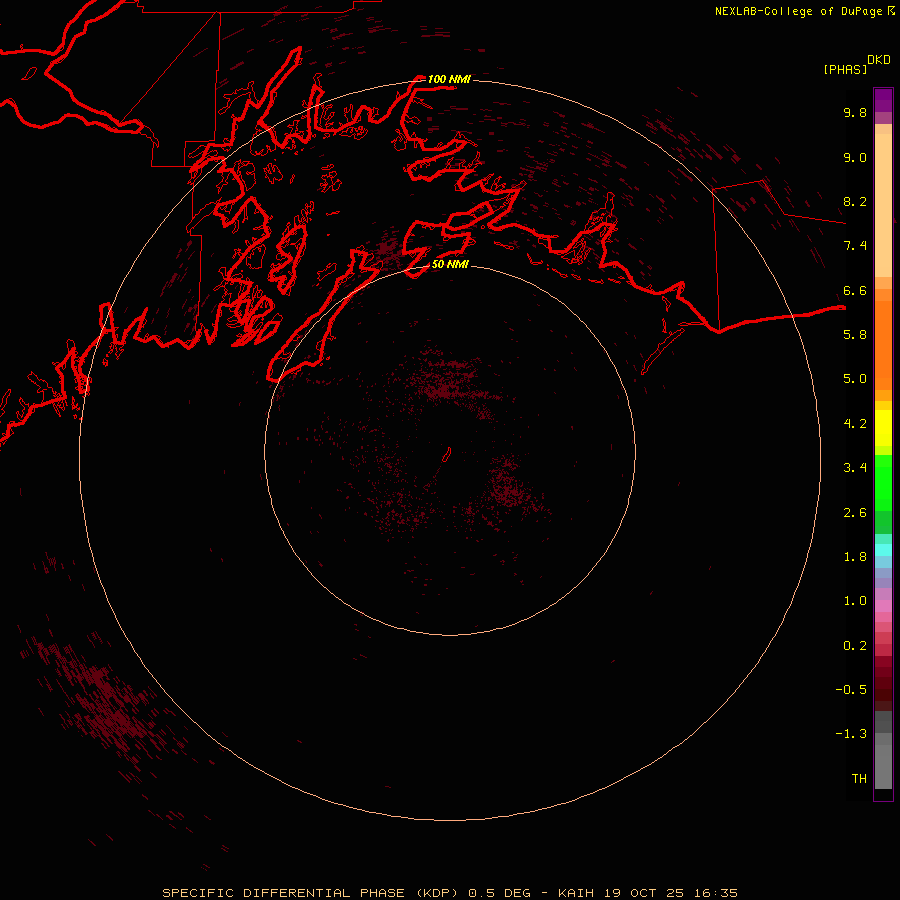Pick the bright green band on the color scale

point(883,483)
